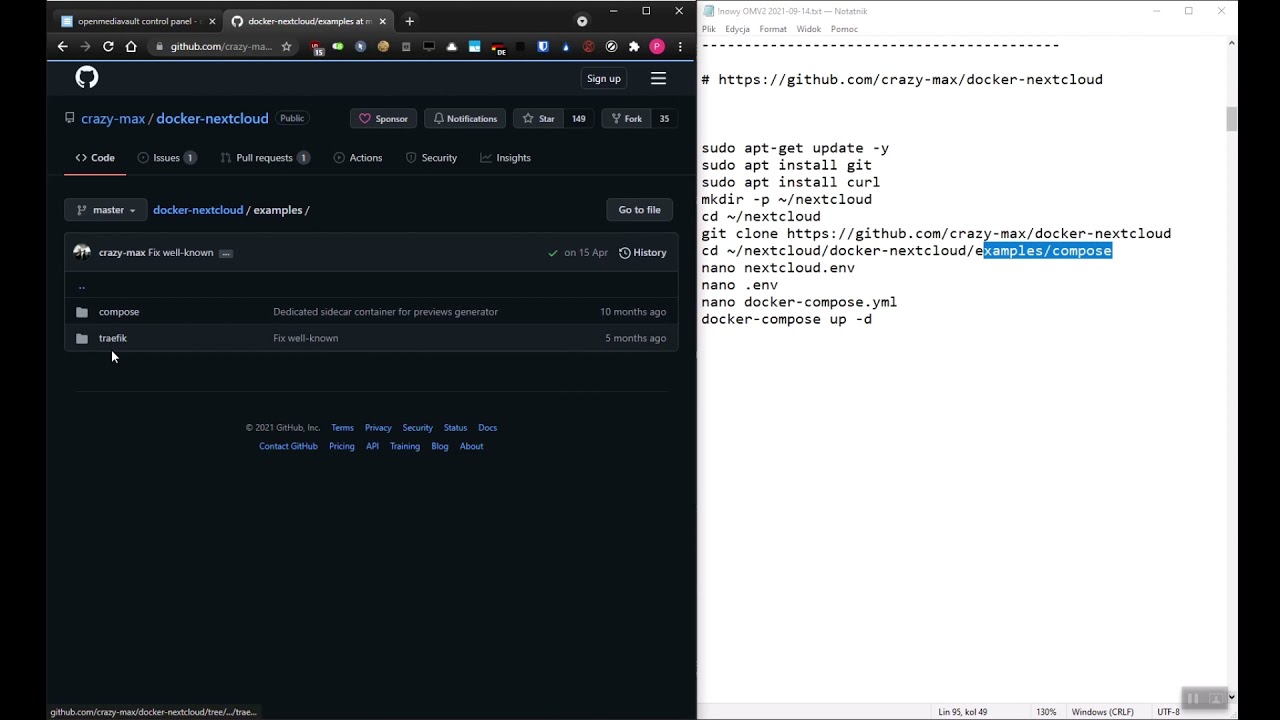Click the GitHub Octocat logo
Image resolution: width=1280 pixels, height=720 pixels.
point(87,78)
